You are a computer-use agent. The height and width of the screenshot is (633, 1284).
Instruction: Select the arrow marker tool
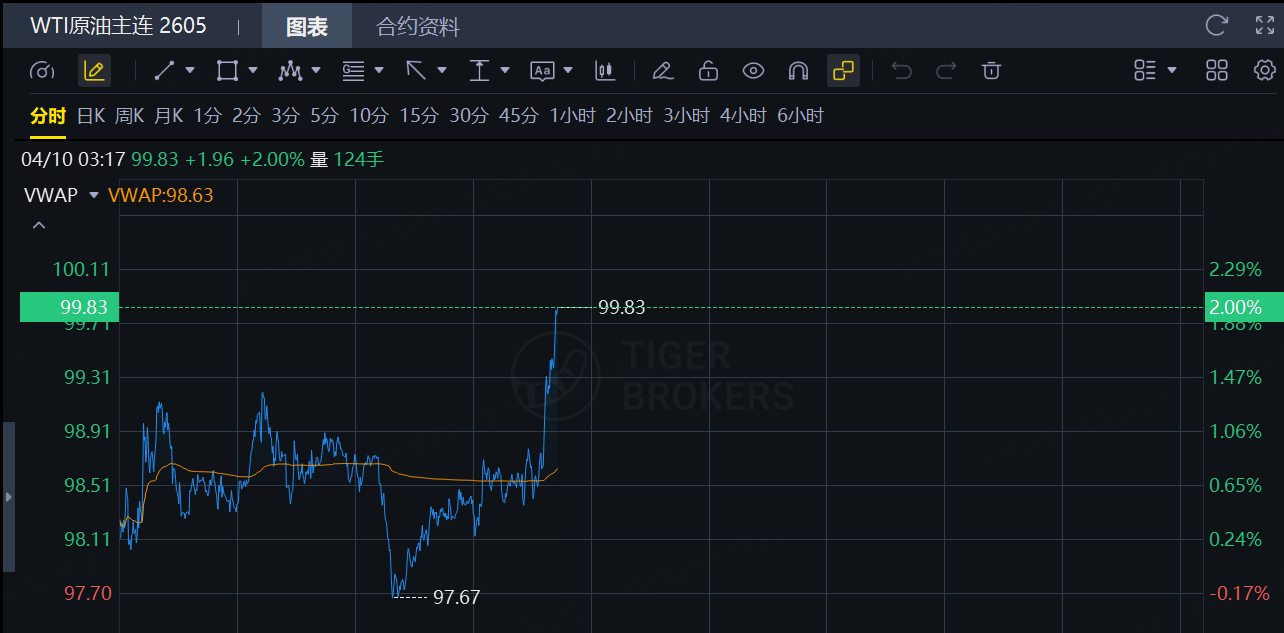(x=416, y=71)
